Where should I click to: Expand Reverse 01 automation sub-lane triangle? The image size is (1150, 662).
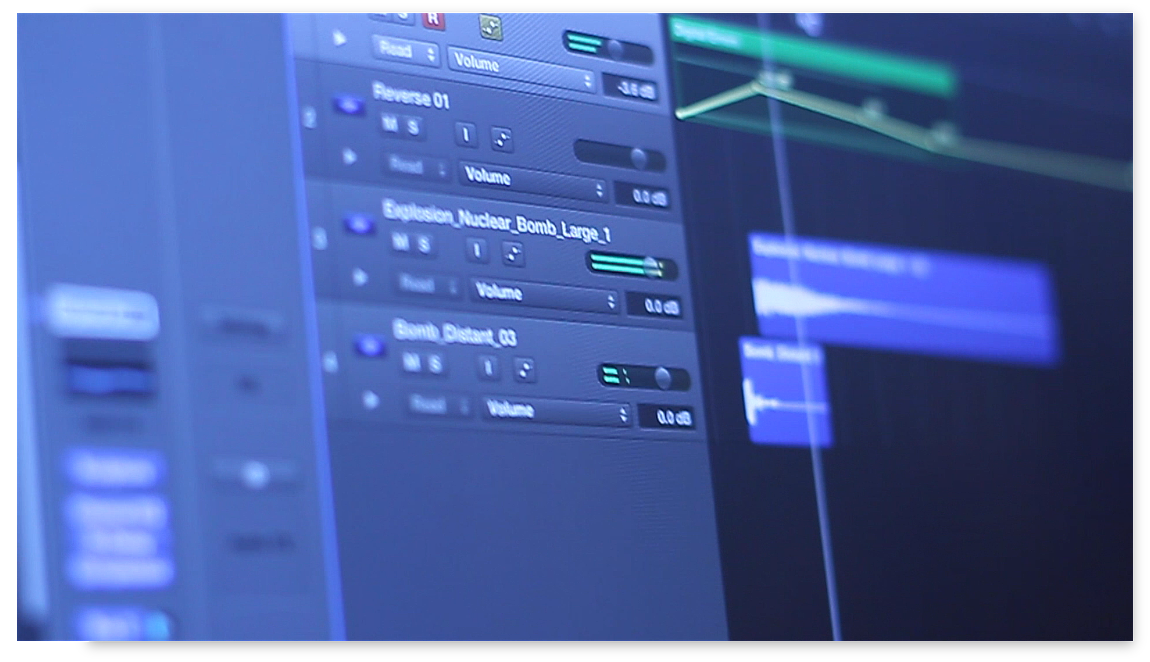point(350,156)
